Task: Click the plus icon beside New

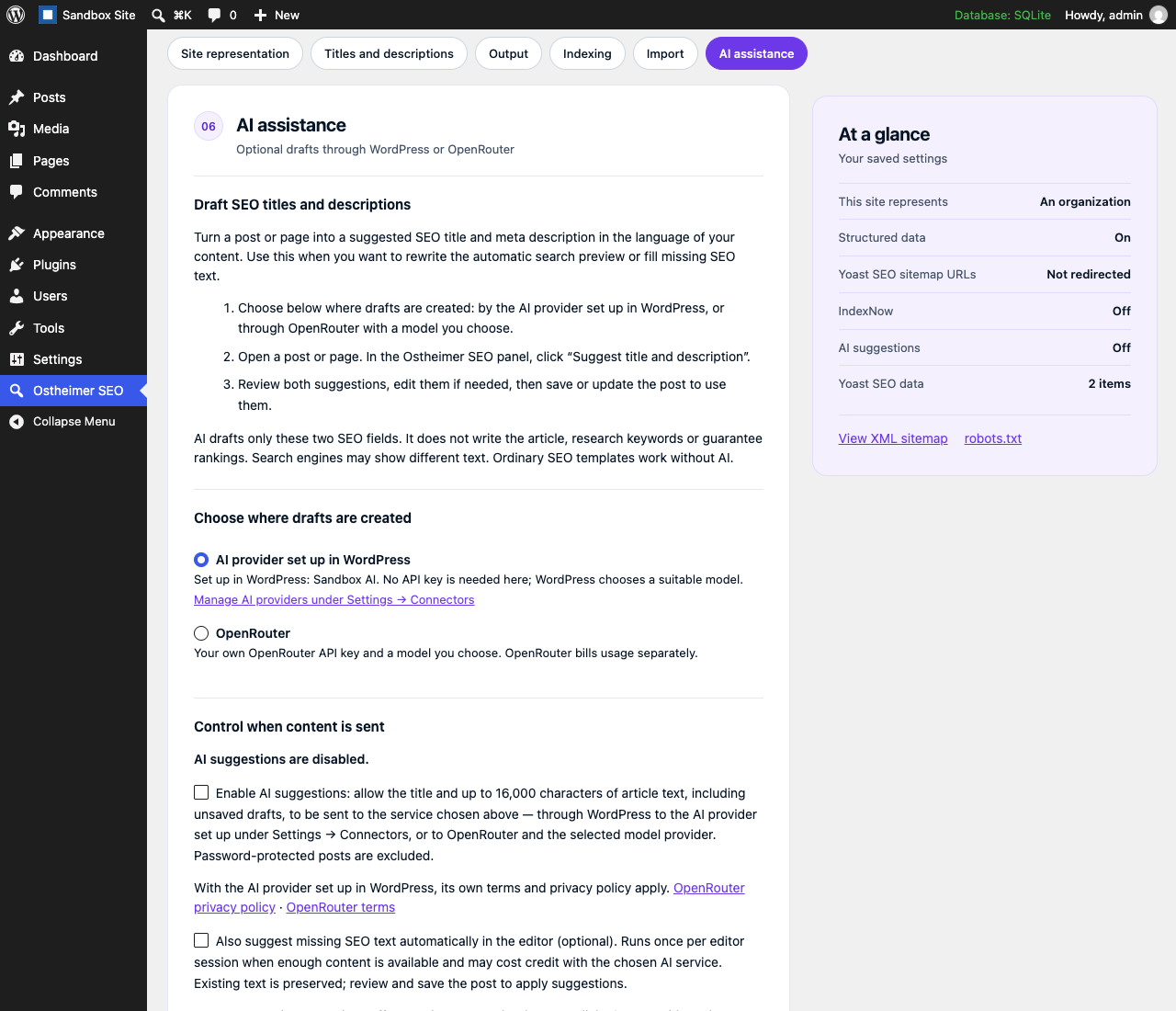Action: tap(260, 15)
